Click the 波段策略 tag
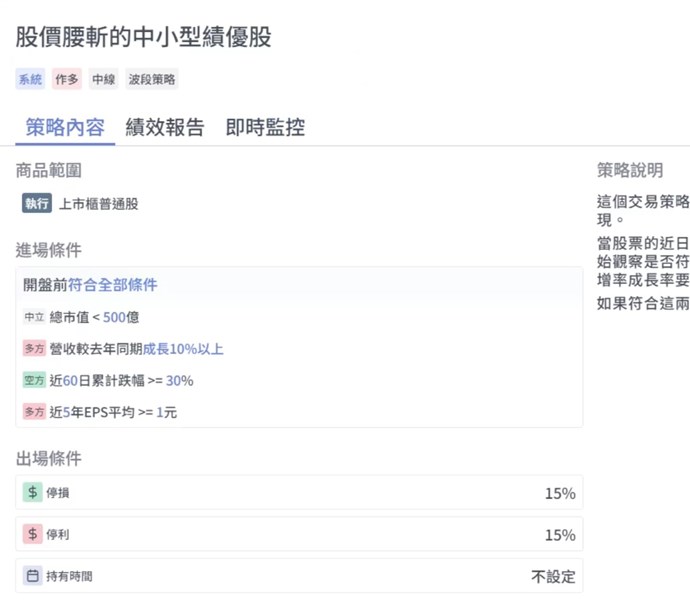 coord(153,80)
